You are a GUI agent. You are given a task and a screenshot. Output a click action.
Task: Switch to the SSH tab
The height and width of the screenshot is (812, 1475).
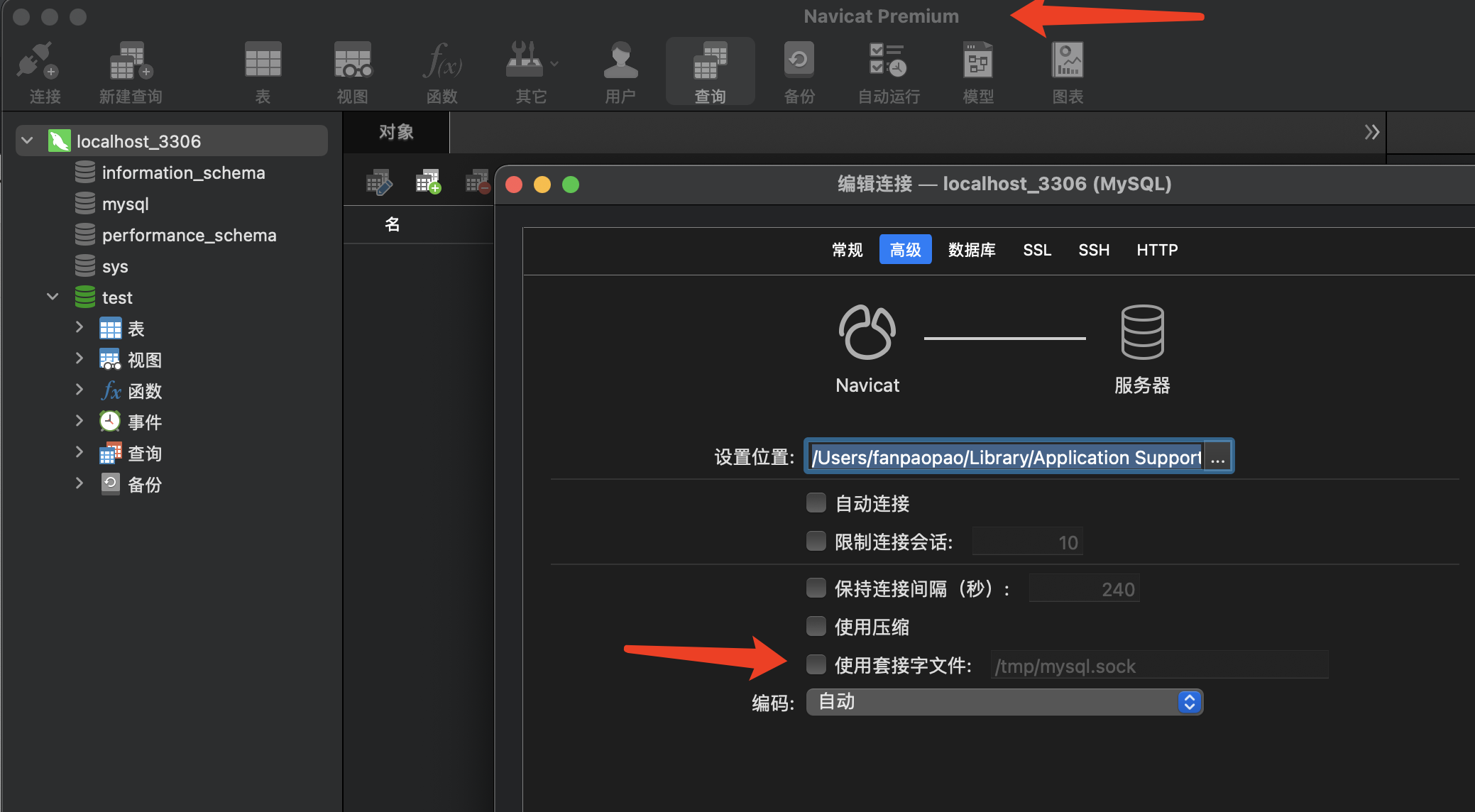pos(1094,250)
